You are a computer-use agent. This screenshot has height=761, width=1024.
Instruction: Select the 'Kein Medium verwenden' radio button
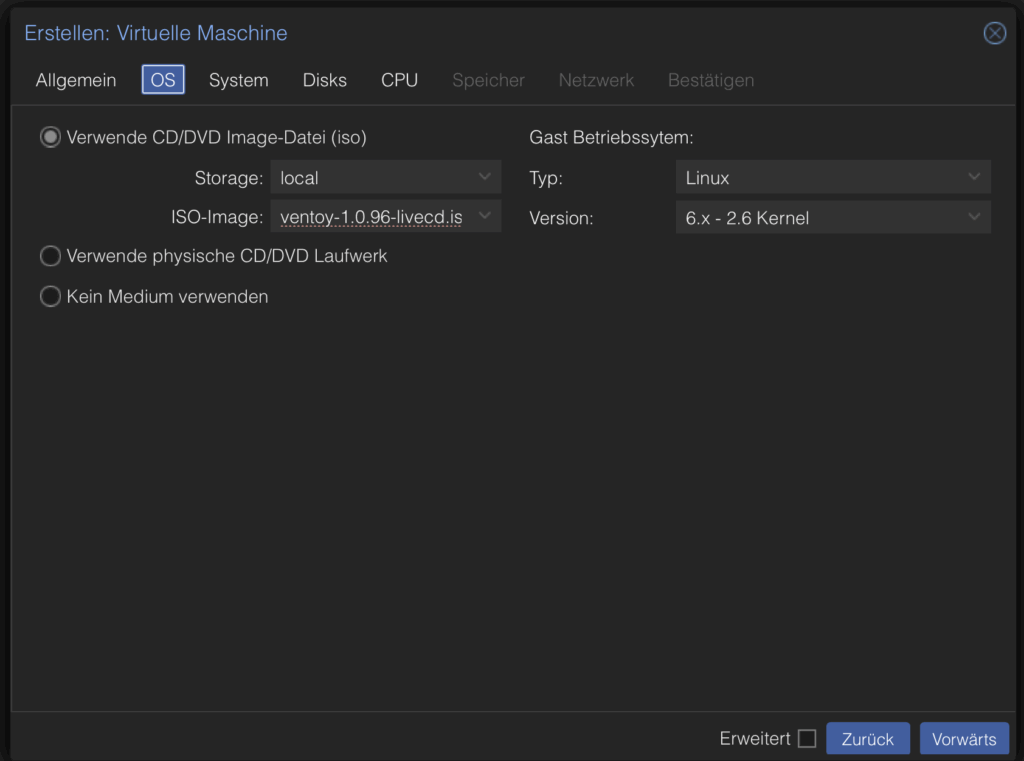50,297
